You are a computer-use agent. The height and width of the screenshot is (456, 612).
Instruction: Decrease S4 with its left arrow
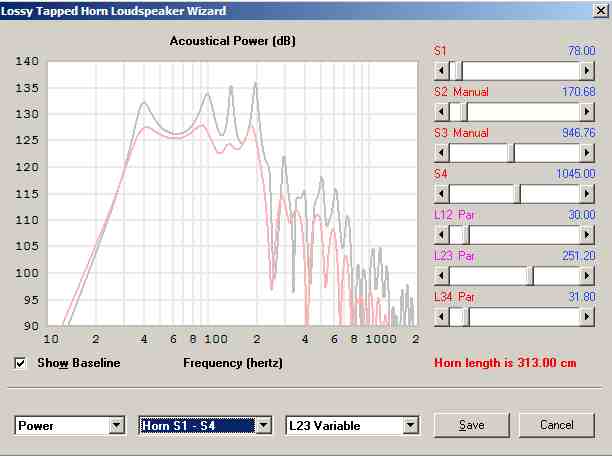tap(441, 194)
